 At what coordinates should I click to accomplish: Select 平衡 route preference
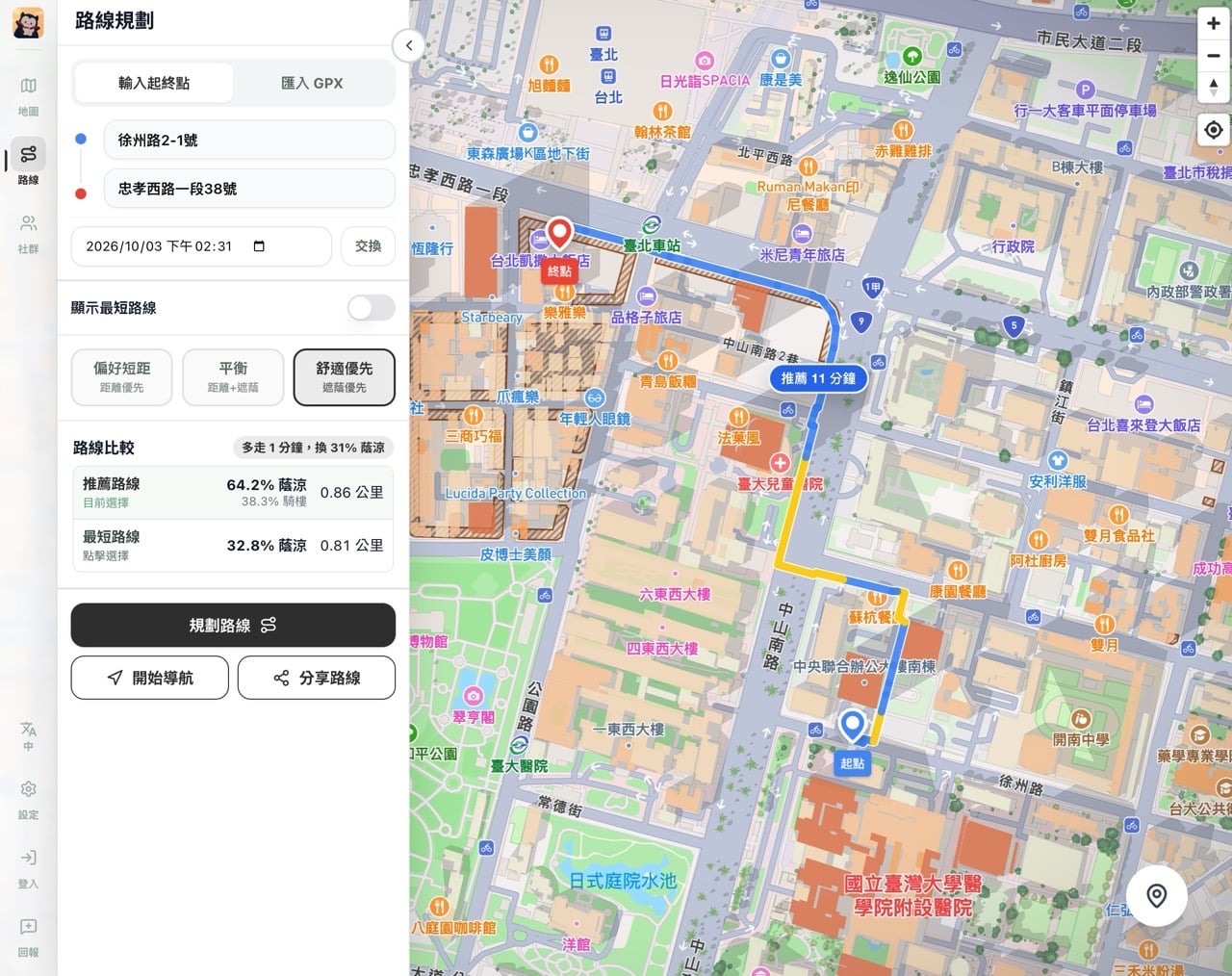[x=233, y=376]
